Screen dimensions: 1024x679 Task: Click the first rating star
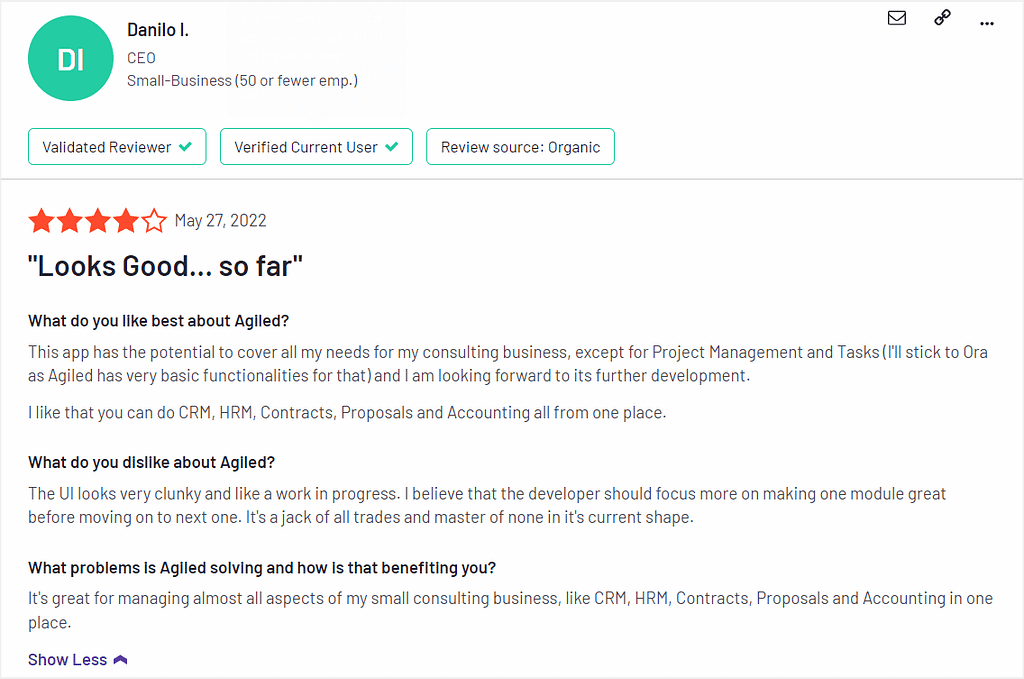coord(41,221)
